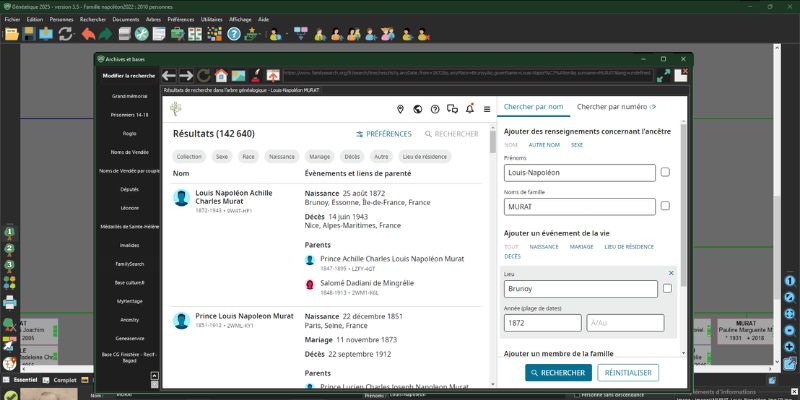
Task: Go back in Archives et bases browser
Action: tap(169, 76)
